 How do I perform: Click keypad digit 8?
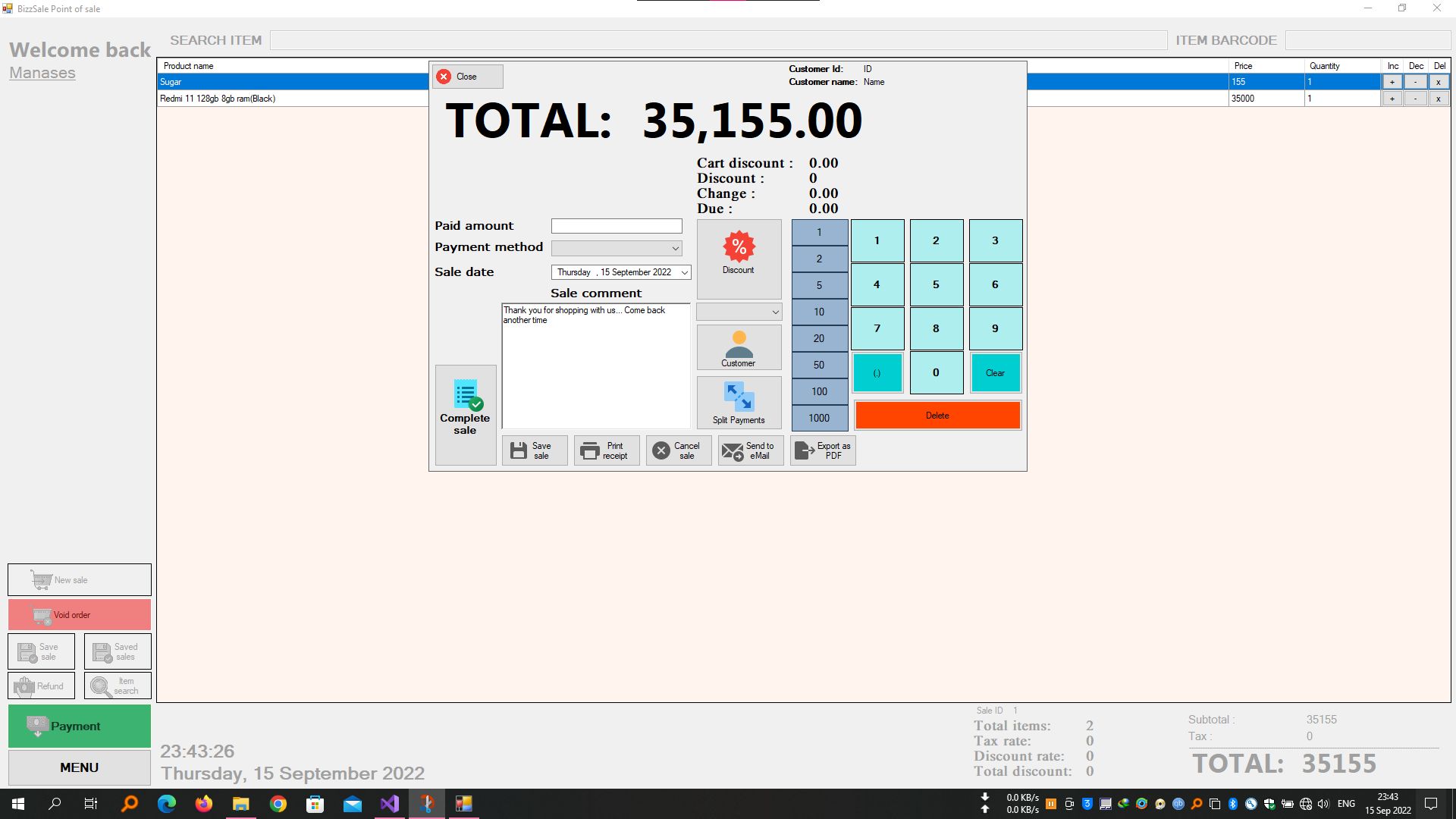[x=937, y=328]
